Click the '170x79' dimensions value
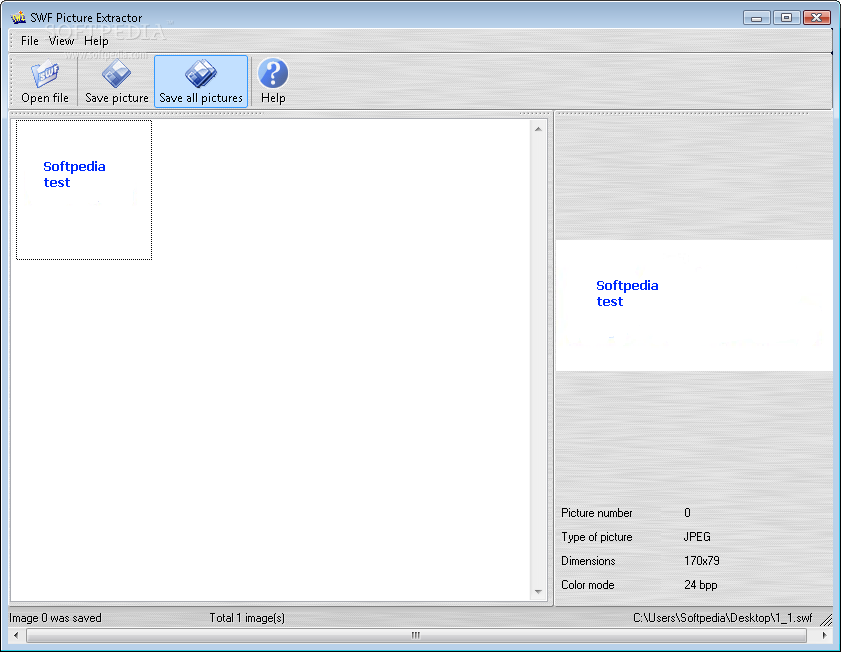841x652 pixels. (702, 561)
